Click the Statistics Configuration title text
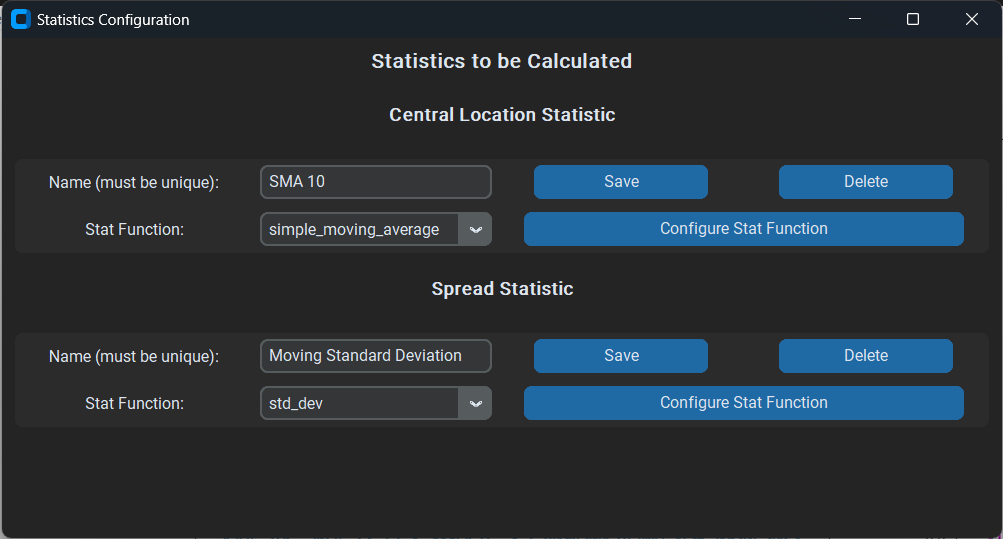Viewport: 1003px width, 539px height. [x=113, y=20]
